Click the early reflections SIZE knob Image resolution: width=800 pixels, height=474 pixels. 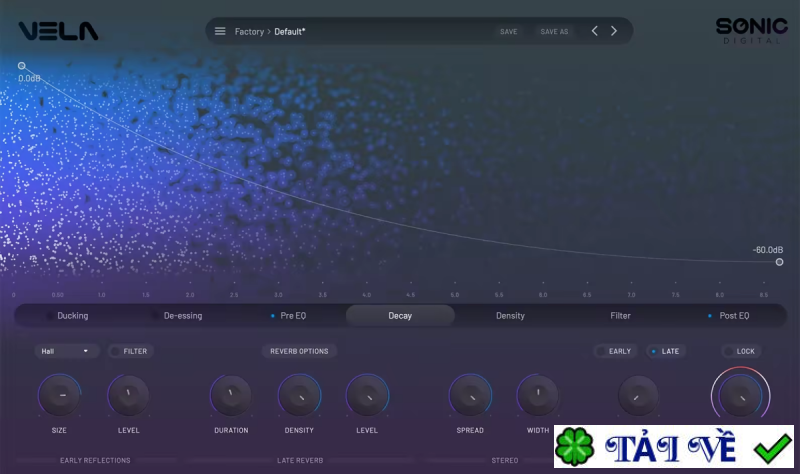coord(59,395)
